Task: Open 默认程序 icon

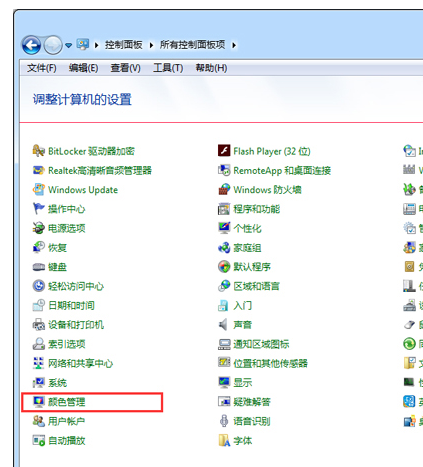Action: [x=224, y=267]
